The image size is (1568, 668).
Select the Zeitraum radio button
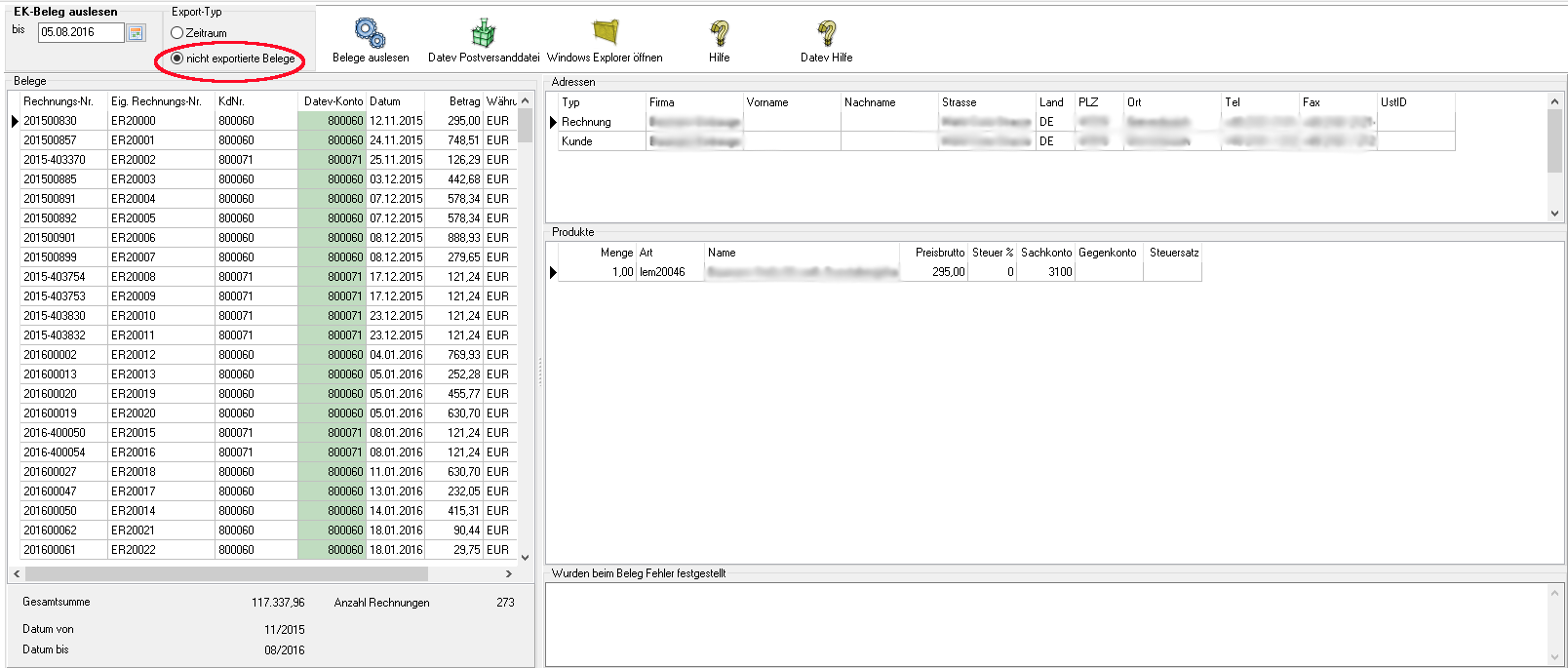[x=177, y=33]
